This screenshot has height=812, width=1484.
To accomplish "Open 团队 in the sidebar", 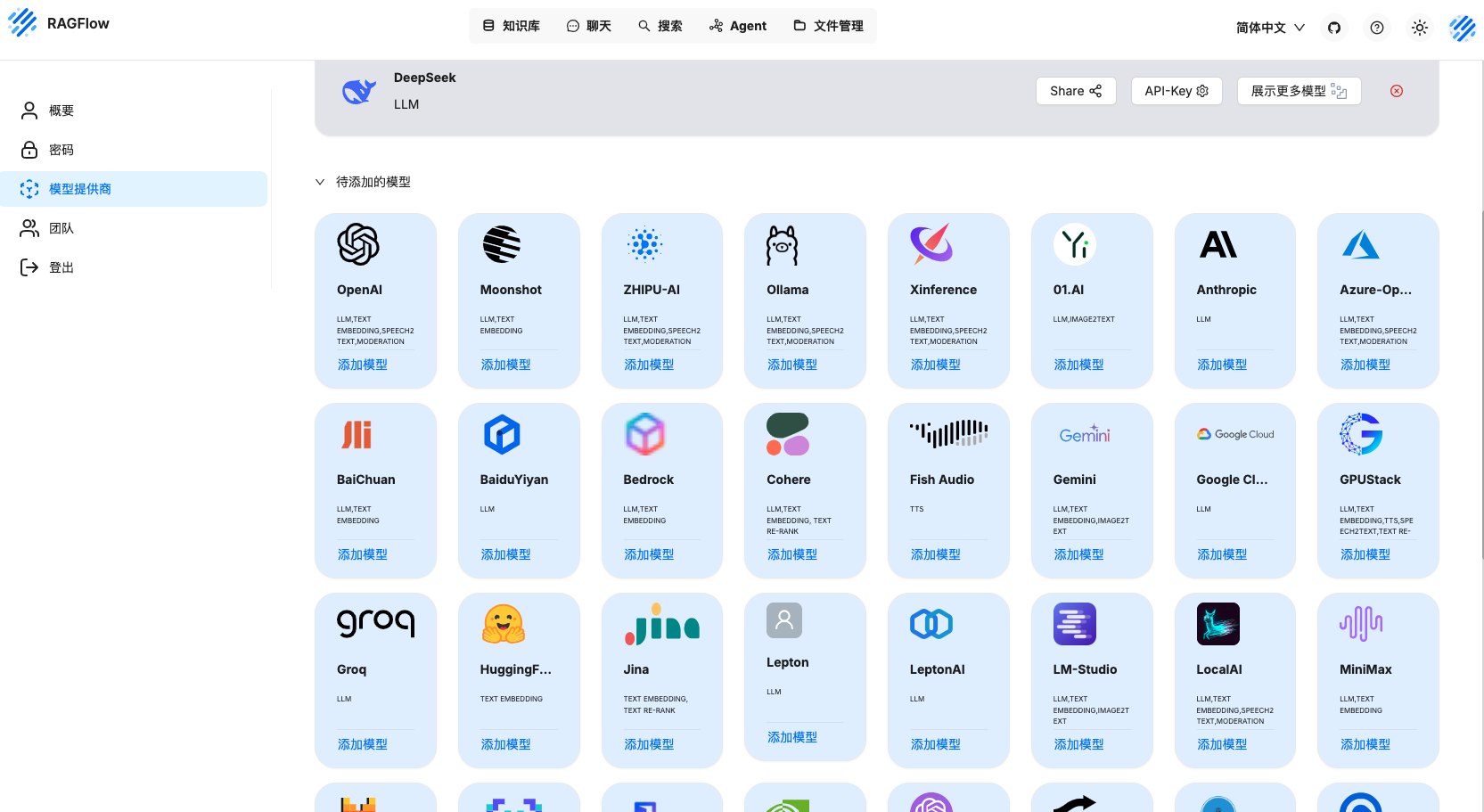I will [x=134, y=228].
